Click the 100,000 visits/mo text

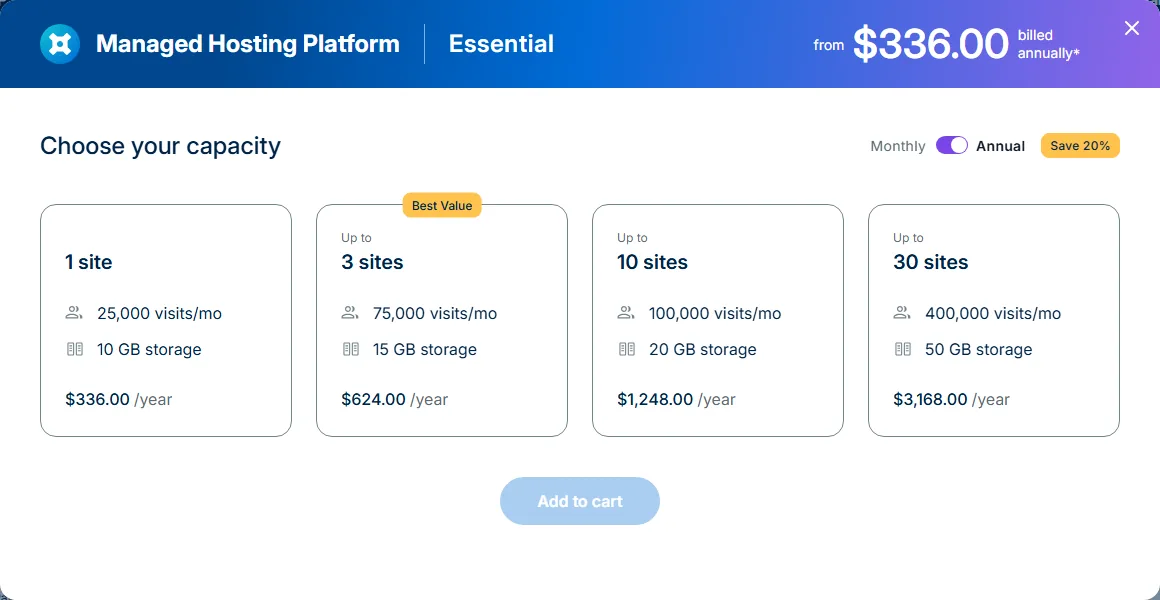pyautogui.click(x=715, y=313)
